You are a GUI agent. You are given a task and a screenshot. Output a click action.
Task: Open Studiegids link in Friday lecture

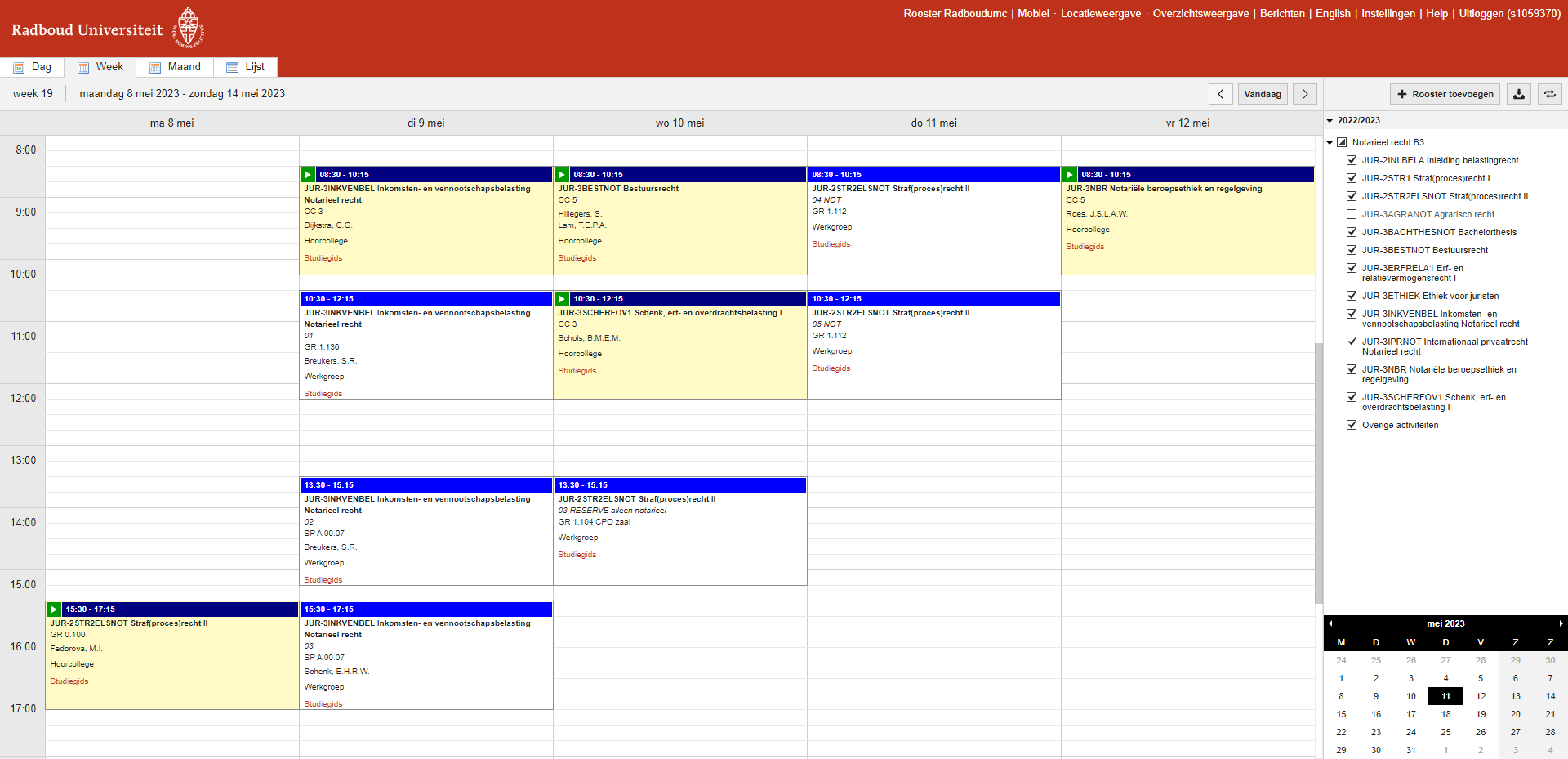(x=1085, y=247)
